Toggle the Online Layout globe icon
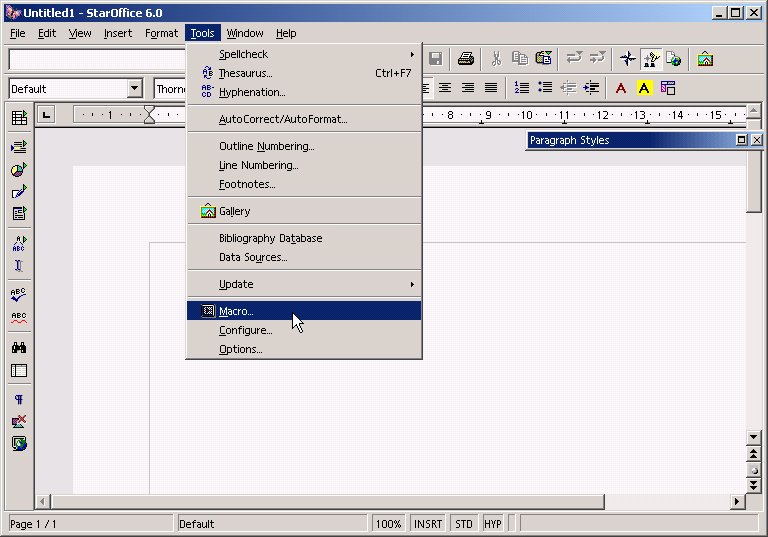 pyautogui.click(x=19, y=443)
